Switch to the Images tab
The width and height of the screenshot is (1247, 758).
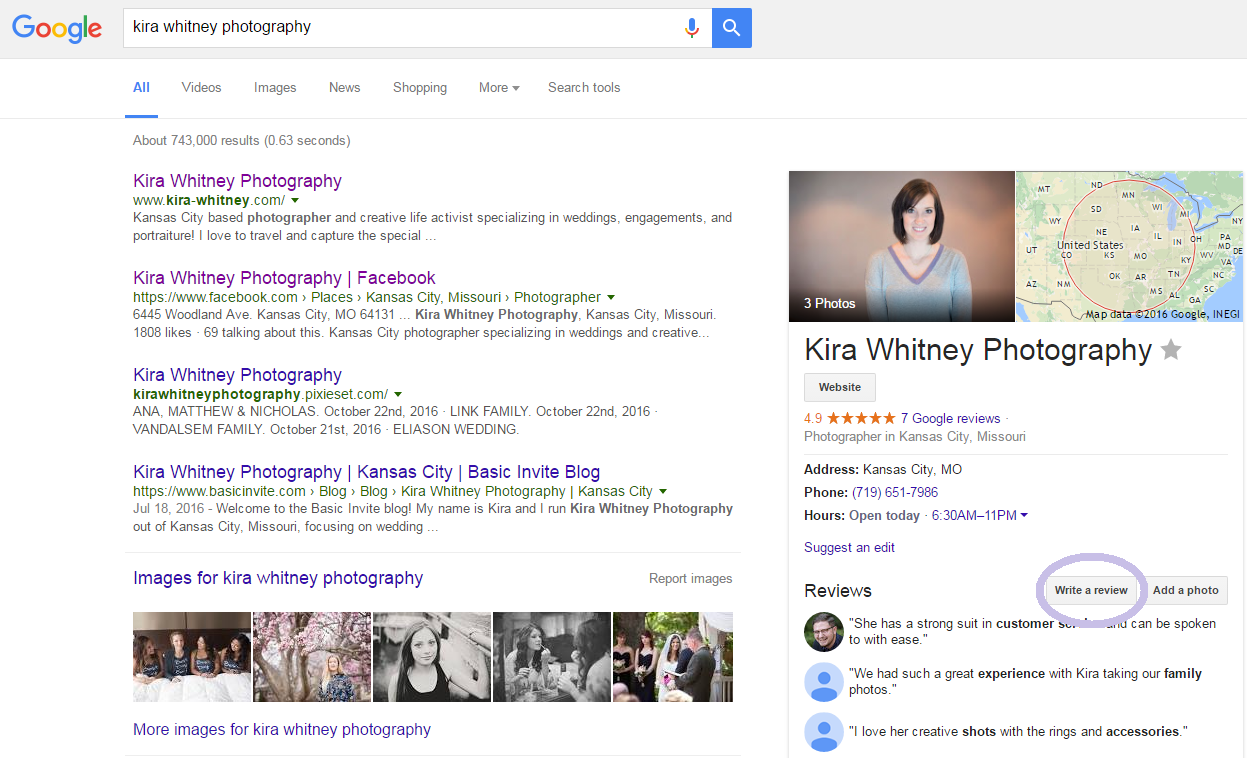[x=275, y=88]
